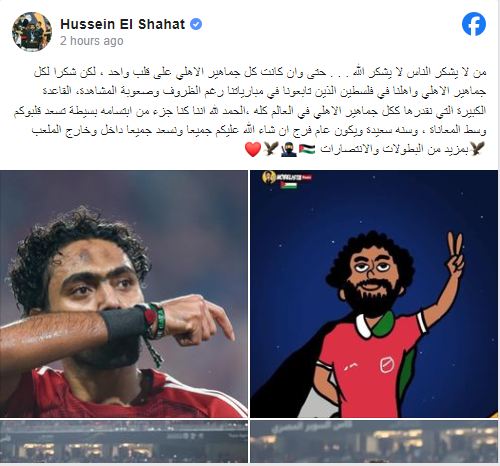Open the Facebook logo link
This screenshot has width=500, height=466.
[x=474, y=24]
